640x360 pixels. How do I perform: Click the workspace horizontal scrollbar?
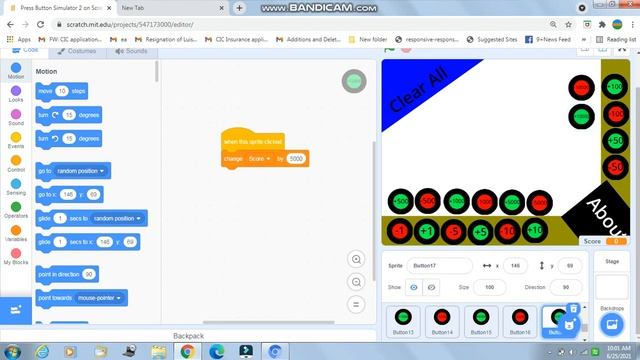[x=269, y=322]
